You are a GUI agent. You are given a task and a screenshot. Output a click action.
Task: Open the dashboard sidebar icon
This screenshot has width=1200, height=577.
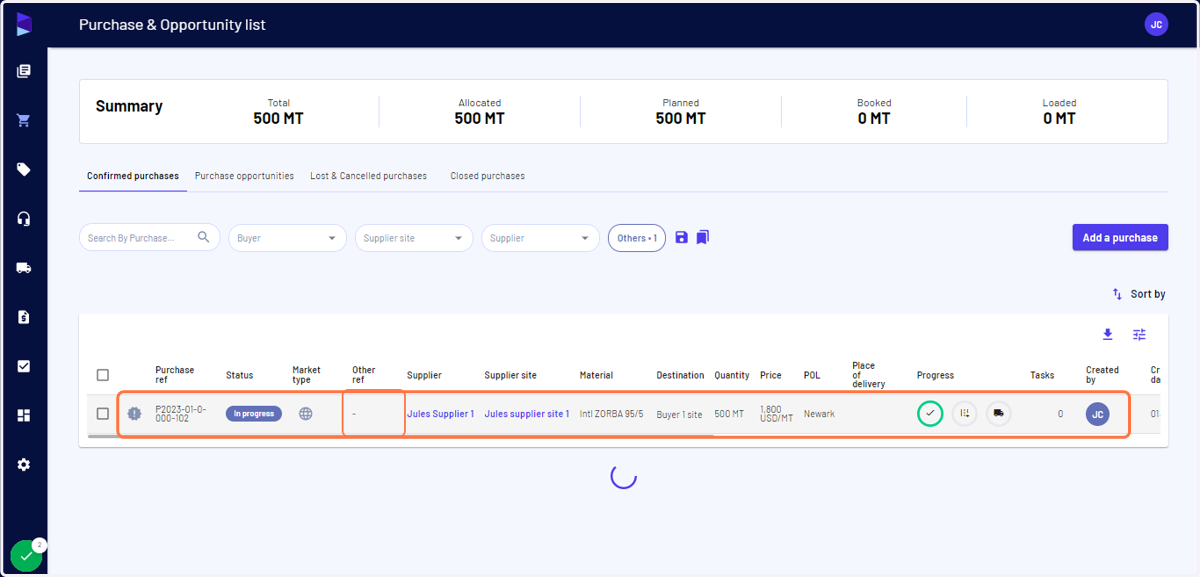click(x=24, y=415)
